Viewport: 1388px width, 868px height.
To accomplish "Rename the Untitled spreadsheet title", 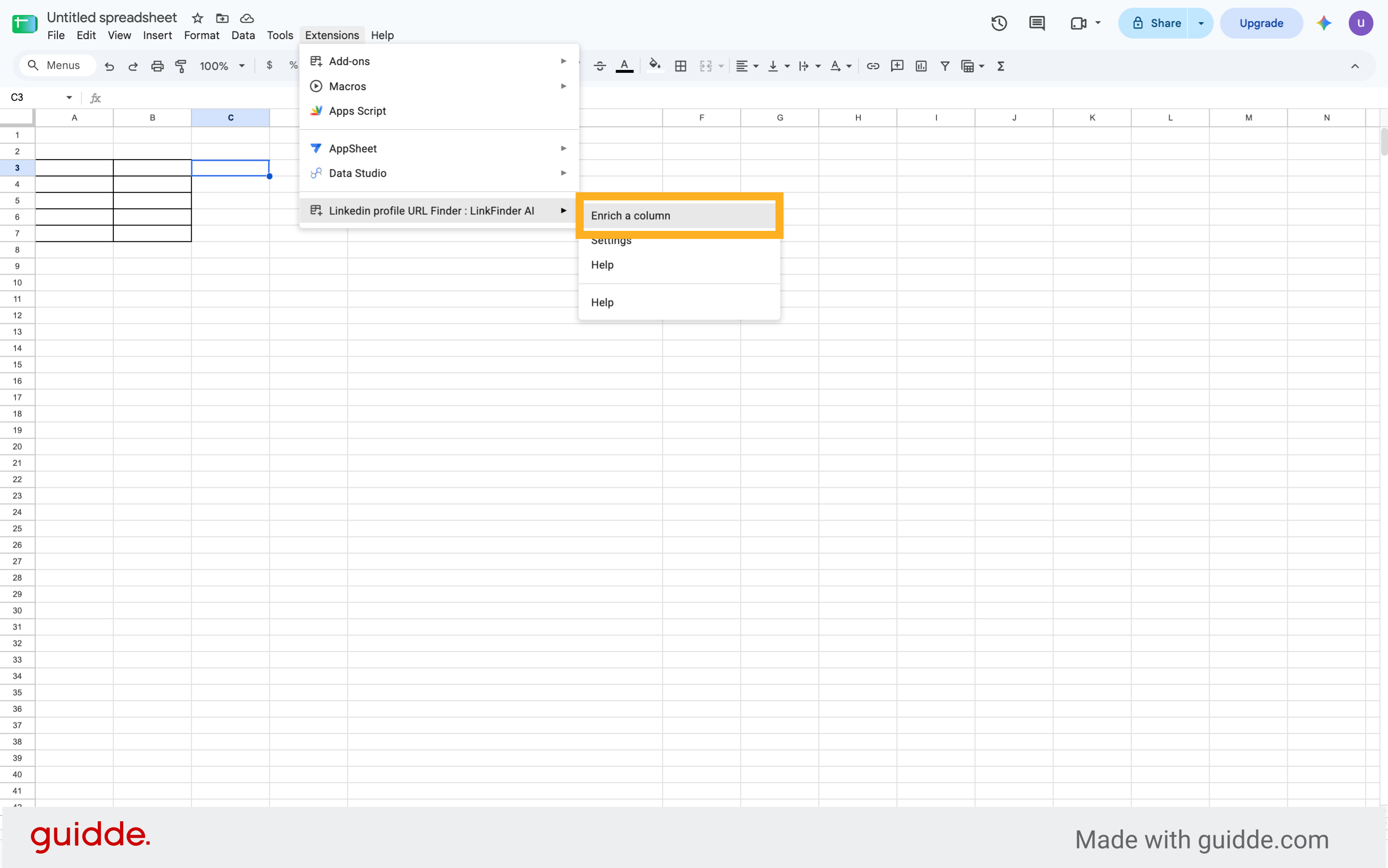I will tap(112, 18).
